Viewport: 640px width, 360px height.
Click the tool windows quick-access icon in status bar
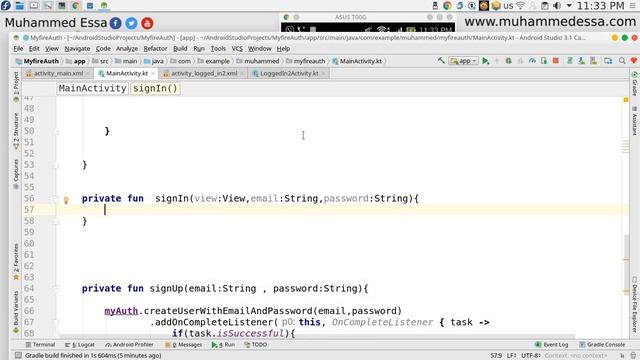pyautogui.click(x=18, y=356)
